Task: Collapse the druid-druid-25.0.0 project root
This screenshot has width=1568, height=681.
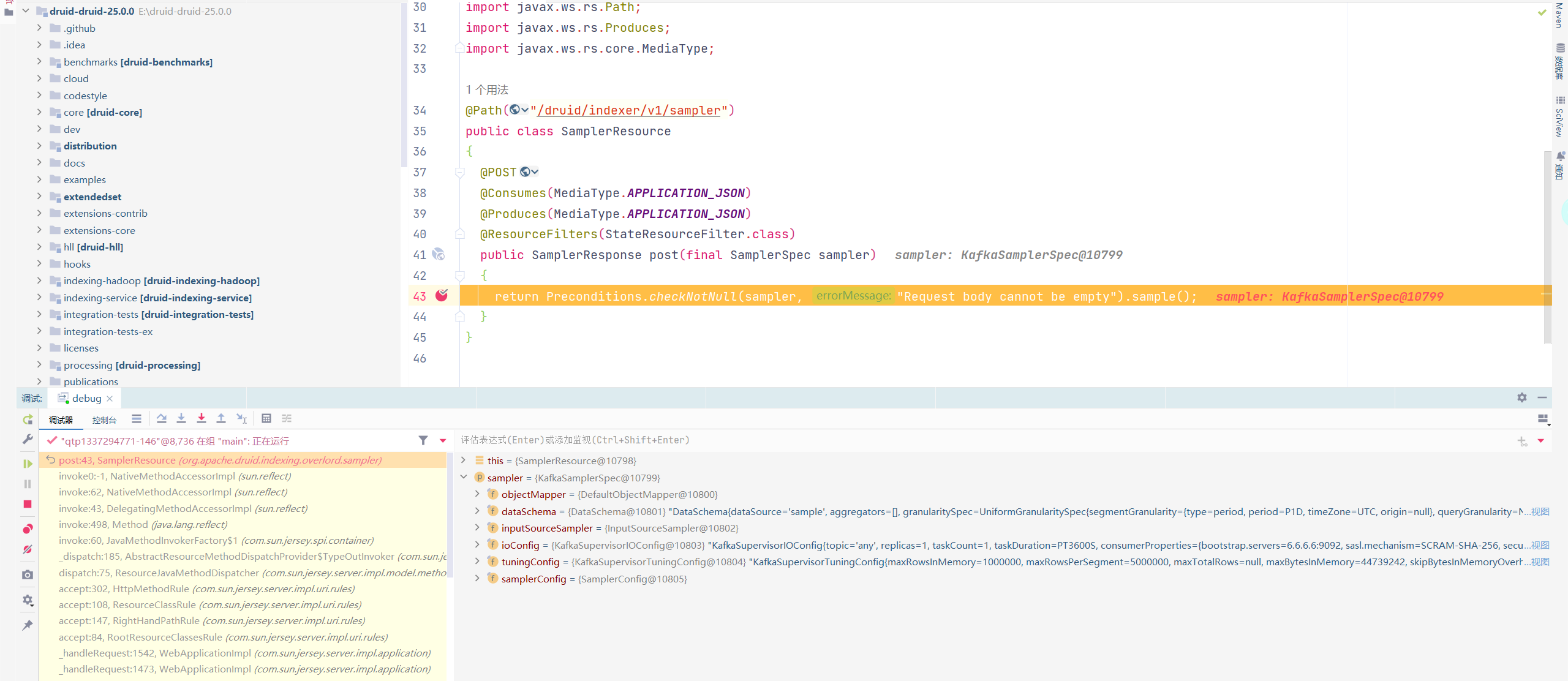Action: pos(26,10)
